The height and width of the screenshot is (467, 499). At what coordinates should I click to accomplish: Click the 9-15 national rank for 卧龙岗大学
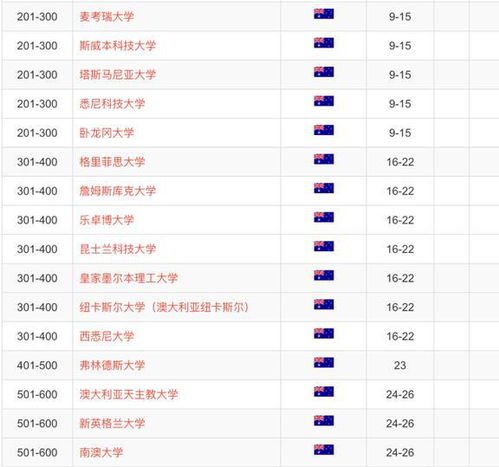point(400,133)
